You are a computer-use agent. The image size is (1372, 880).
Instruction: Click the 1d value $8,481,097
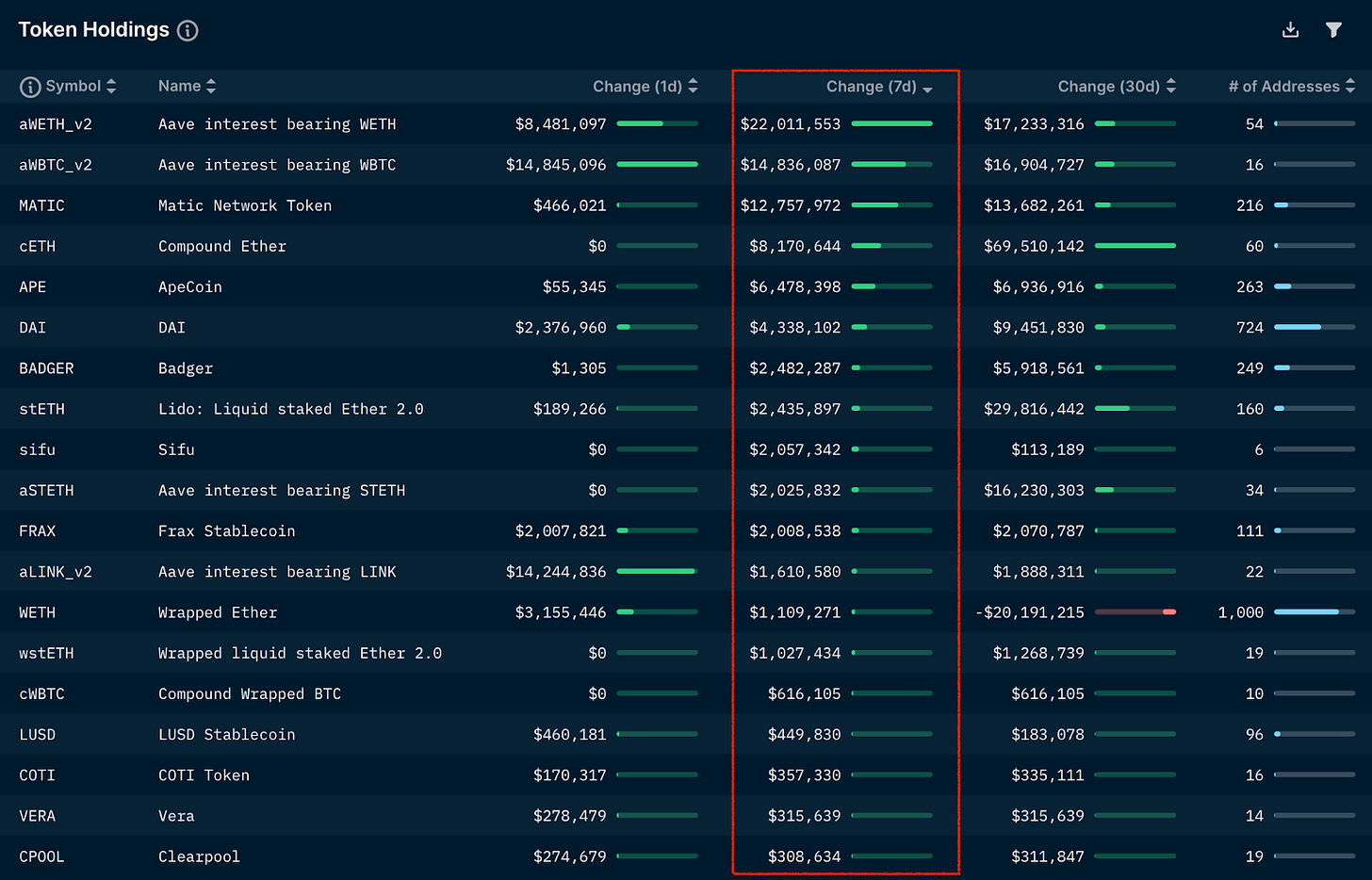tap(561, 124)
